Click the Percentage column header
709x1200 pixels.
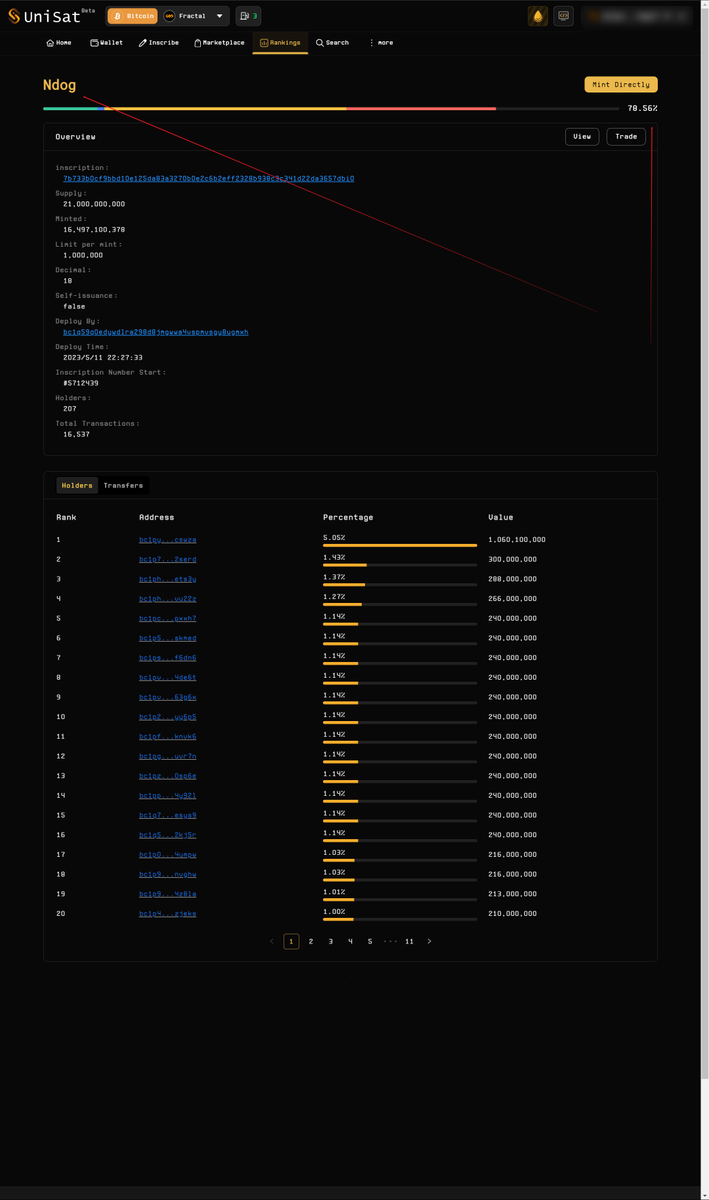(x=348, y=517)
